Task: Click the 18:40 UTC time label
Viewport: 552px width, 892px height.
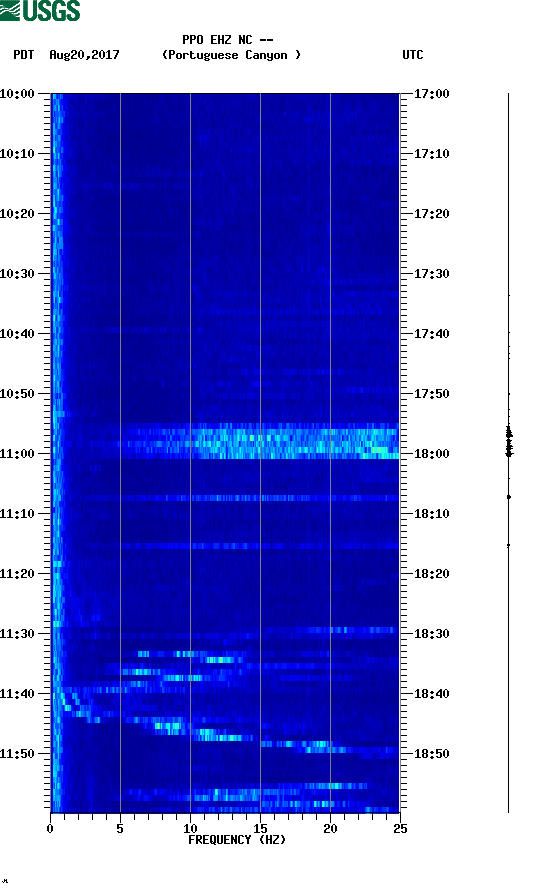Action: click(431, 694)
